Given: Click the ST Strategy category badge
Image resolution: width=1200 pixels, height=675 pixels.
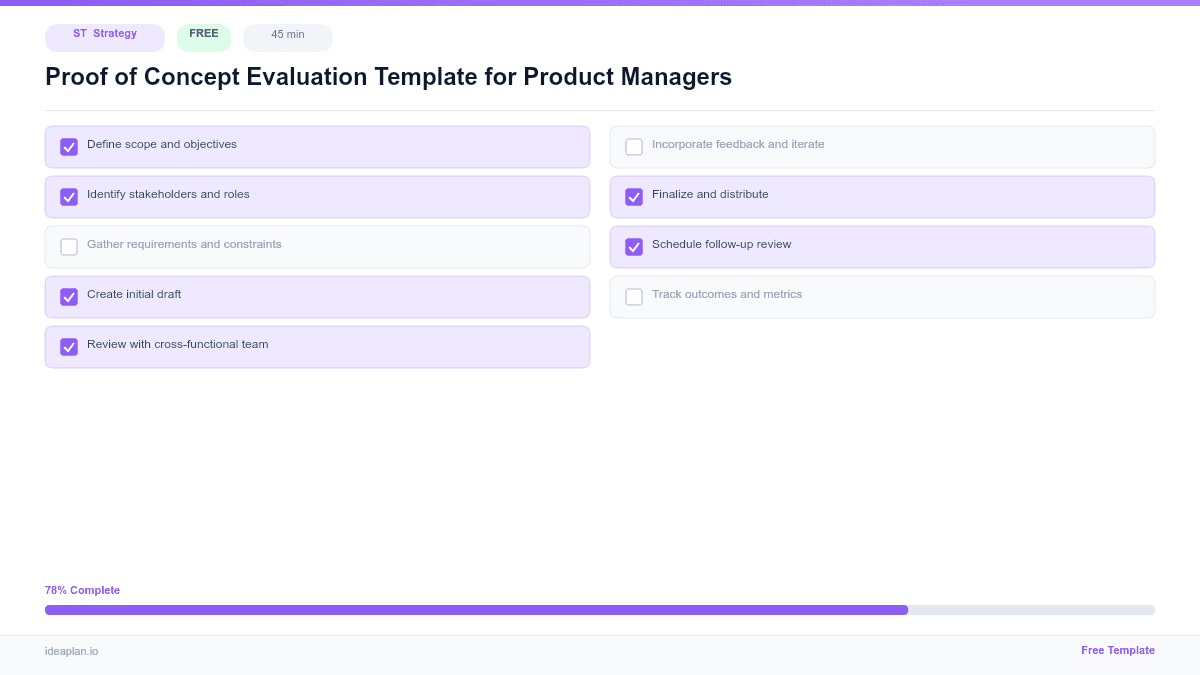Looking at the screenshot, I should [104, 37].
